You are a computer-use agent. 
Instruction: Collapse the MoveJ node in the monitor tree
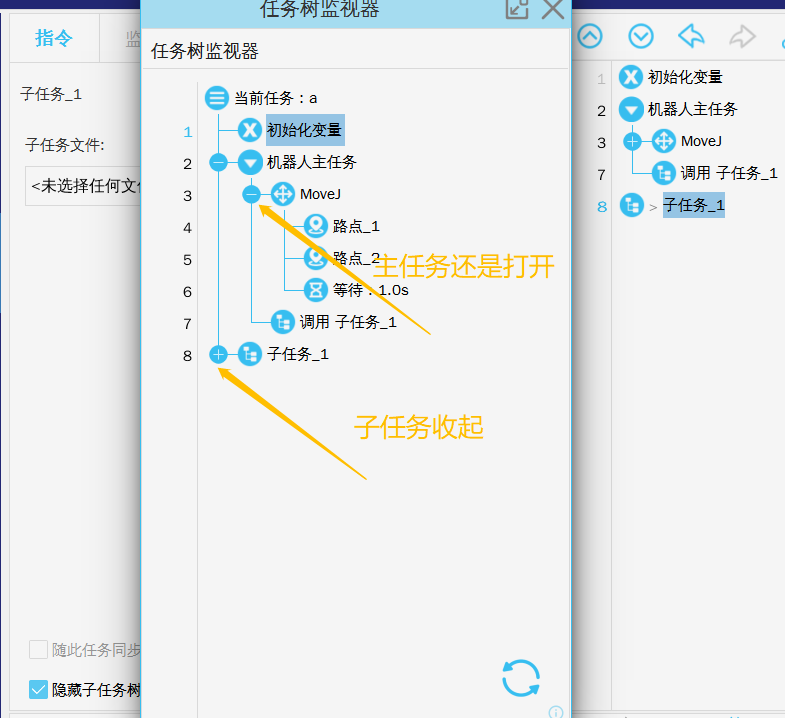pos(251,194)
